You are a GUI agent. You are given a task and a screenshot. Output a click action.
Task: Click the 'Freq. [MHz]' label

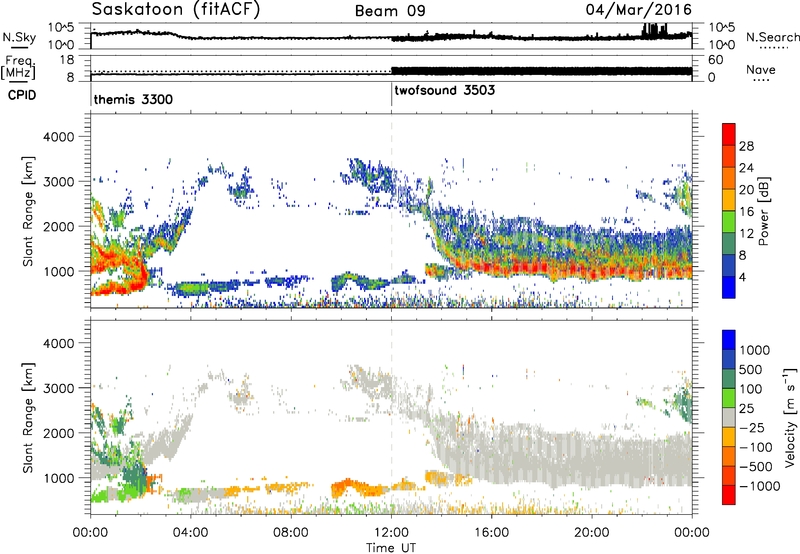point(18,68)
